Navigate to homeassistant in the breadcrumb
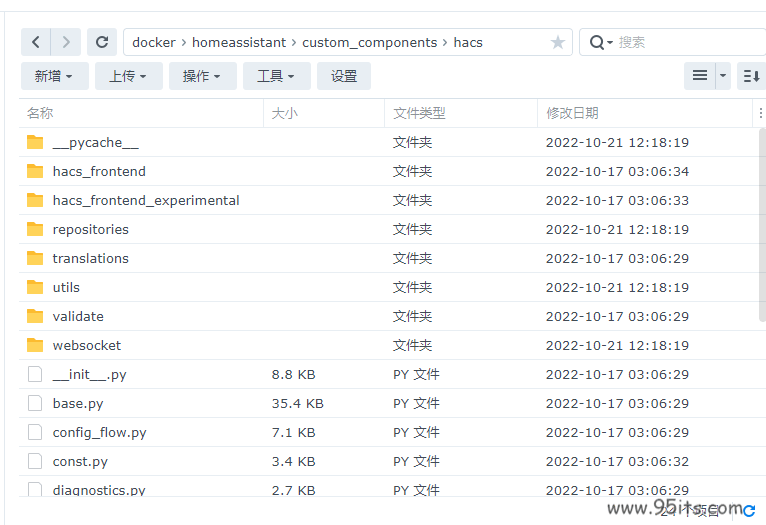 [239, 42]
